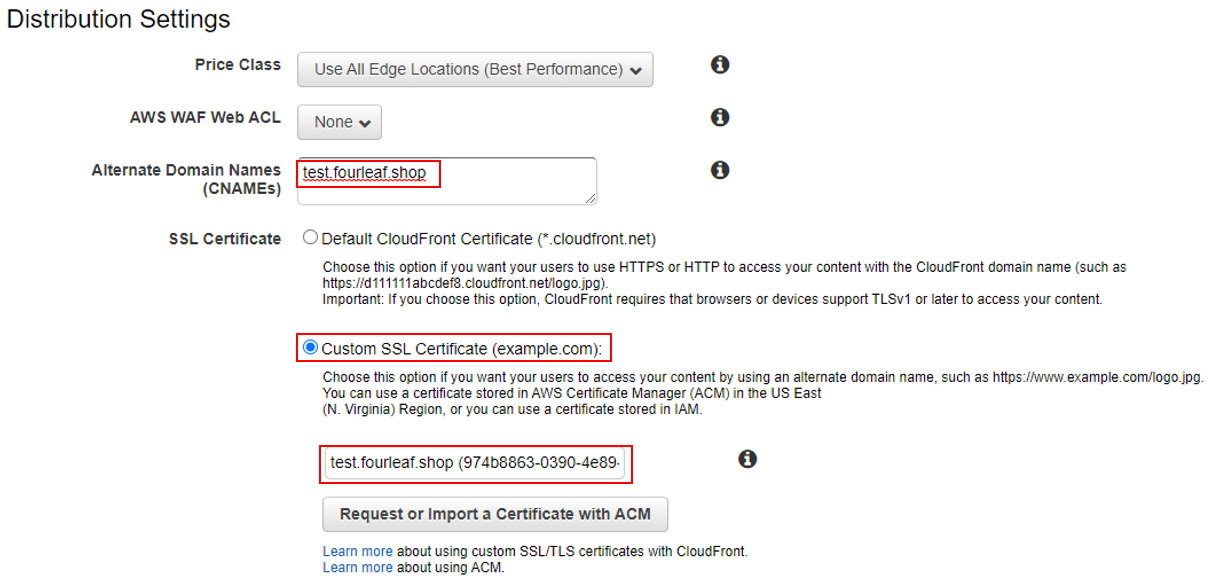The height and width of the screenshot is (583, 1211).
Task: Open the Price Class dropdown
Action: click(475, 69)
